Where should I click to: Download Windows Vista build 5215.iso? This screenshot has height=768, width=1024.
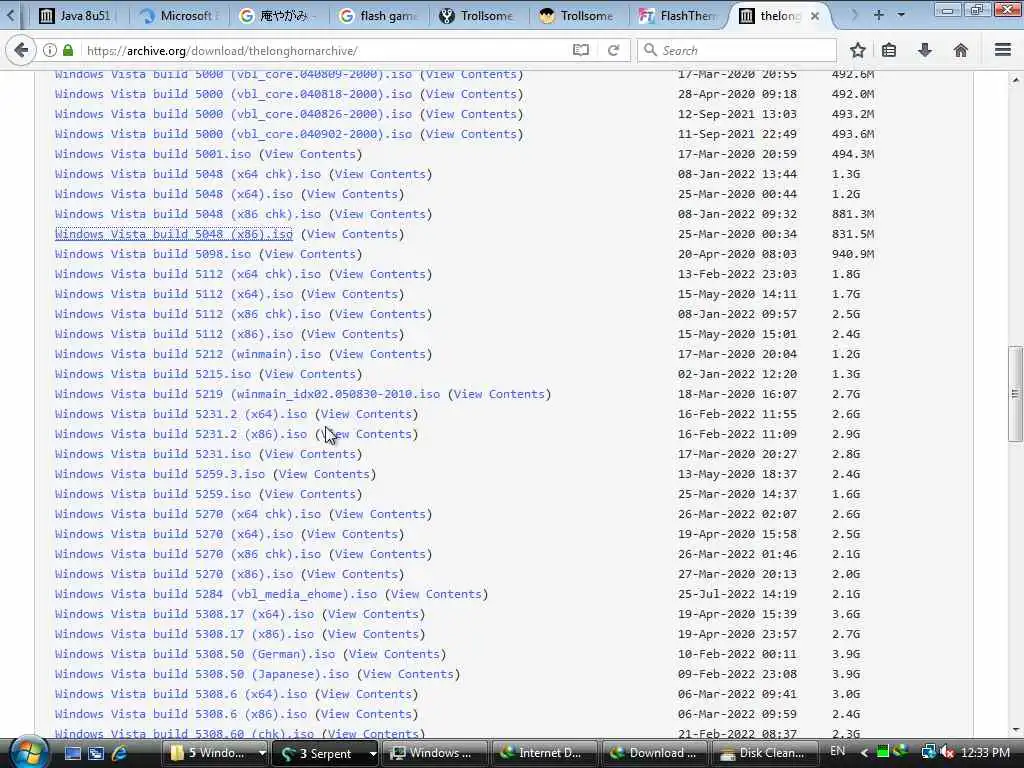[153, 374]
